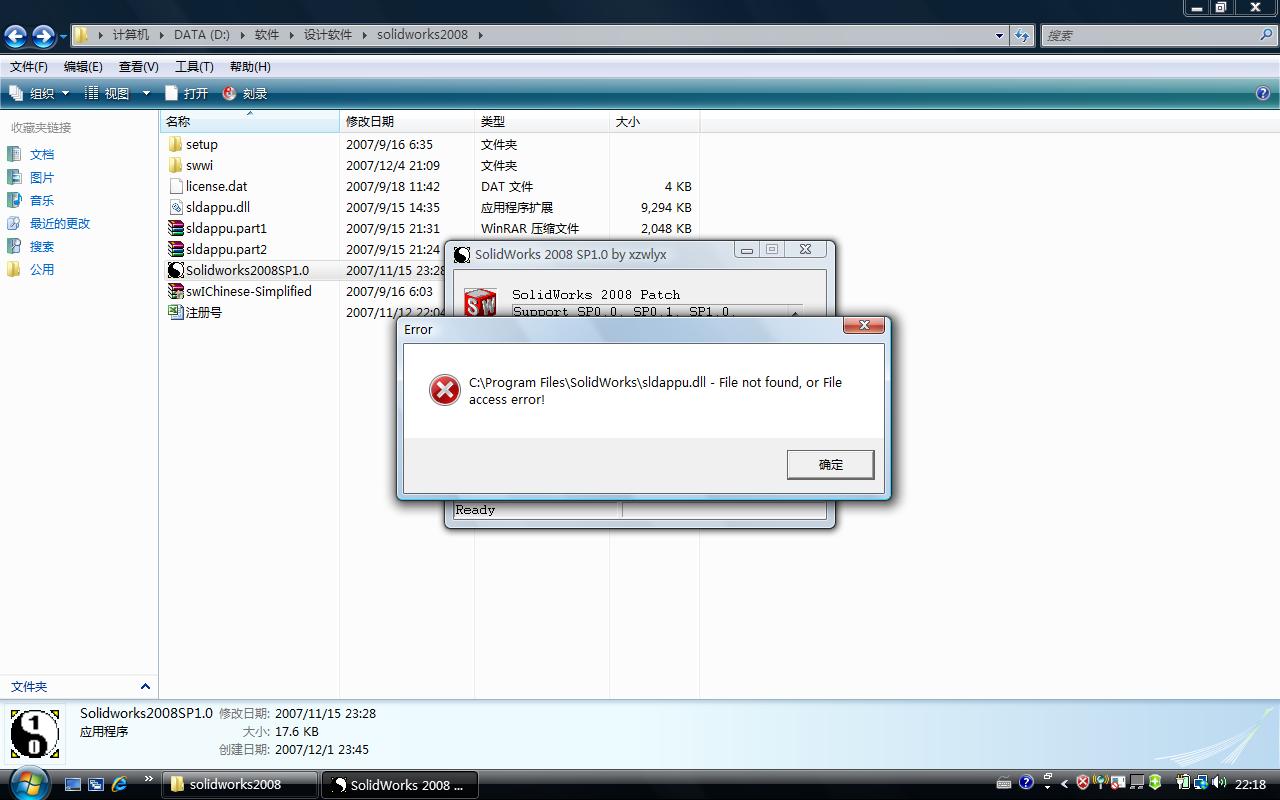
Task: Click the Explorer forward arrow button
Action: 43,37
